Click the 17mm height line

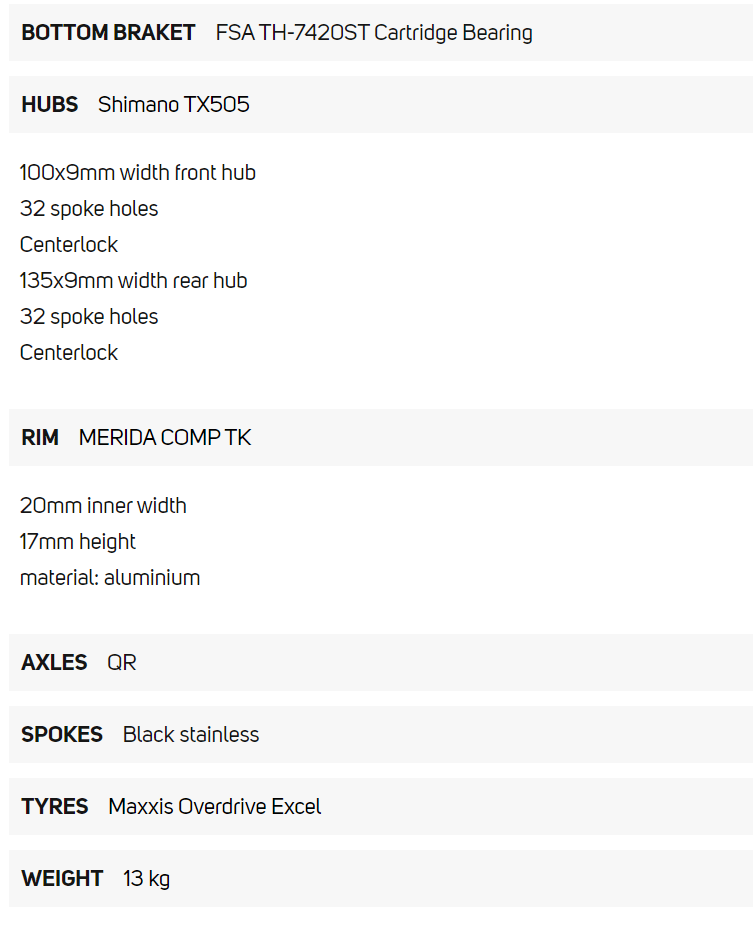click(78, 542)
